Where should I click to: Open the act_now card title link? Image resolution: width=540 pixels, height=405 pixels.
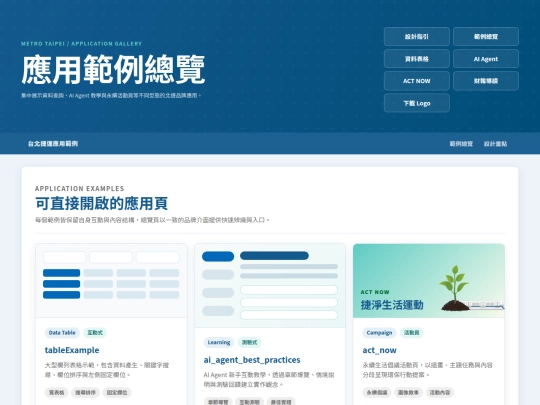pyautogui.click(x=379, y=350)
